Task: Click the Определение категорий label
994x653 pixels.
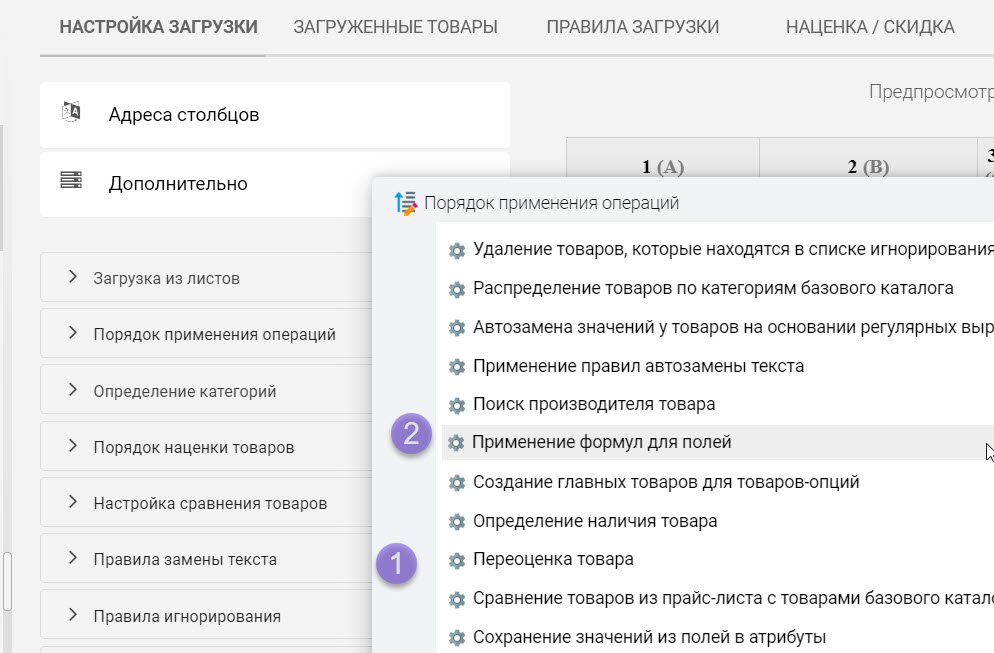Action: point(185,391)
